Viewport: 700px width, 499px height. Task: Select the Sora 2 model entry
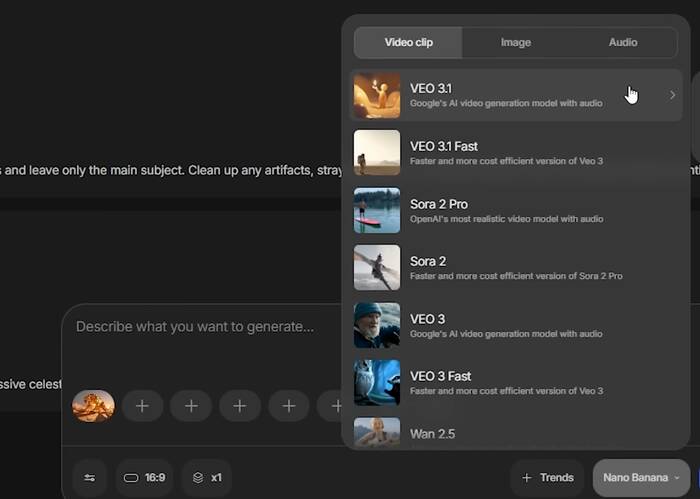516,267
